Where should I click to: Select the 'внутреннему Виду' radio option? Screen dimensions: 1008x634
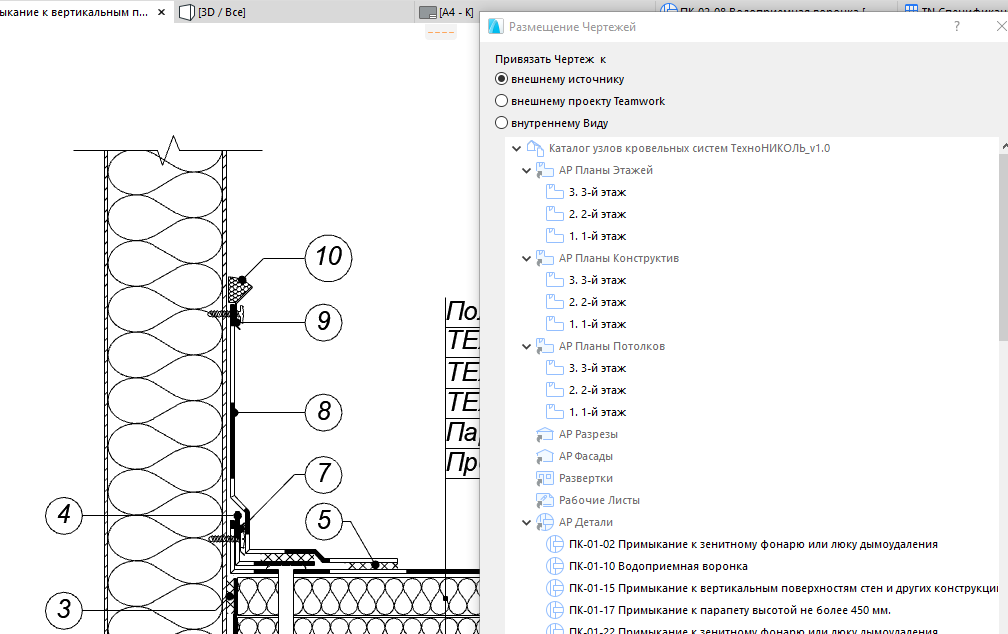click(502, 123)
